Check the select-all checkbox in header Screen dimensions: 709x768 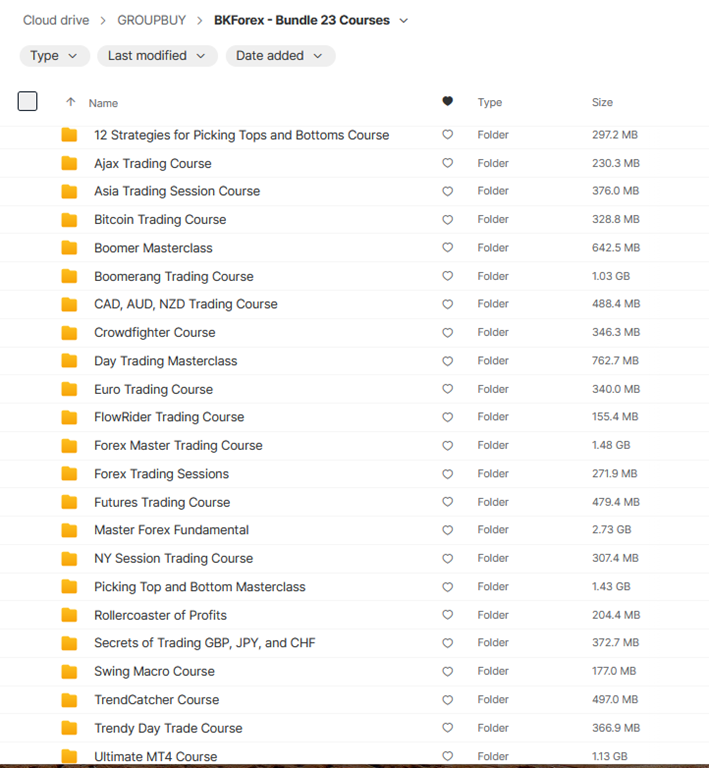[28, 101]
